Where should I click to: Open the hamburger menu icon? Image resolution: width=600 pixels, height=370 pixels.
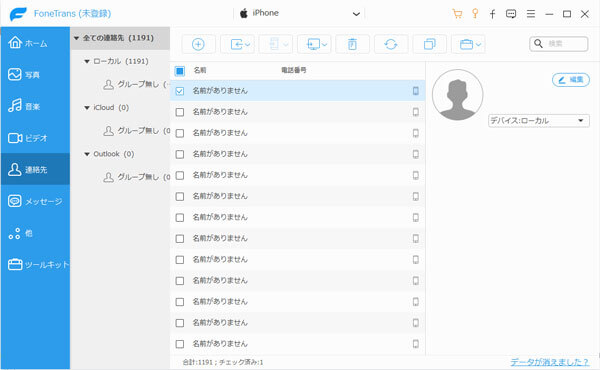[x=531, y=14]
